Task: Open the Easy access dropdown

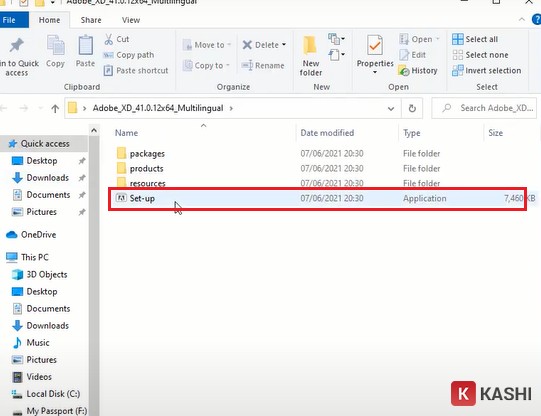Action: coord(336,55)
